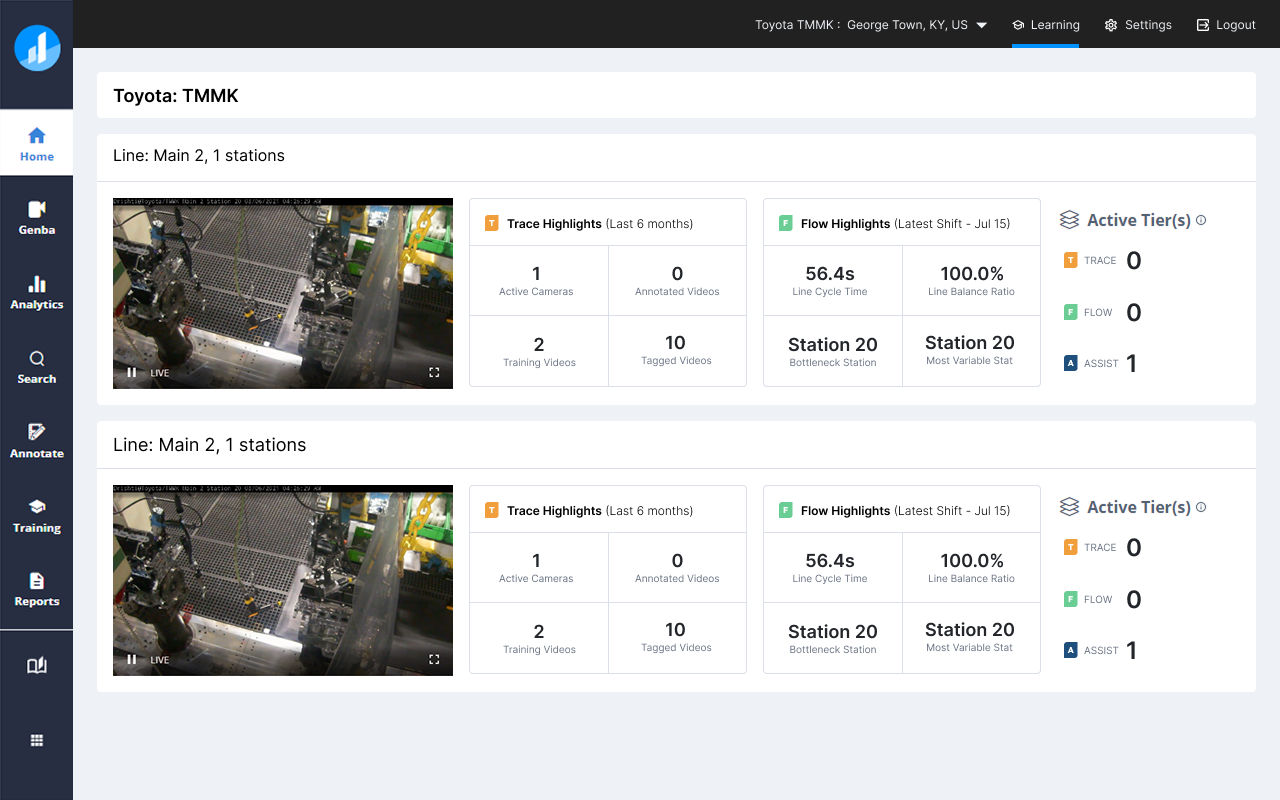
Task: Click lower 'Line: Main 2, 1 stations' heading
Action: (210, 445)
